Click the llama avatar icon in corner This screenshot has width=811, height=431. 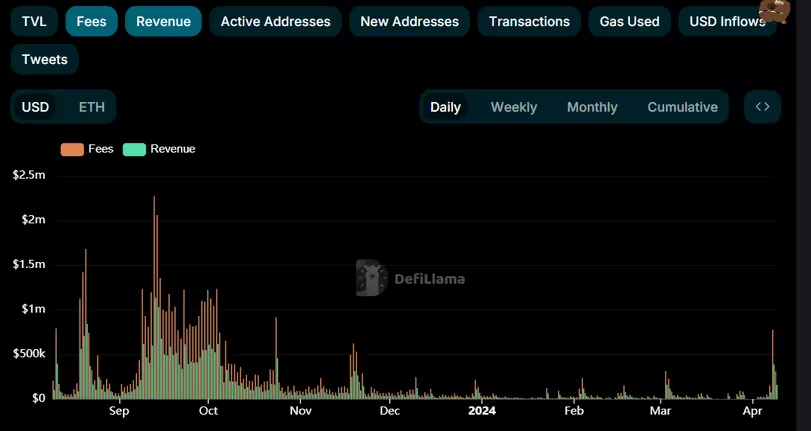[776, 12]
